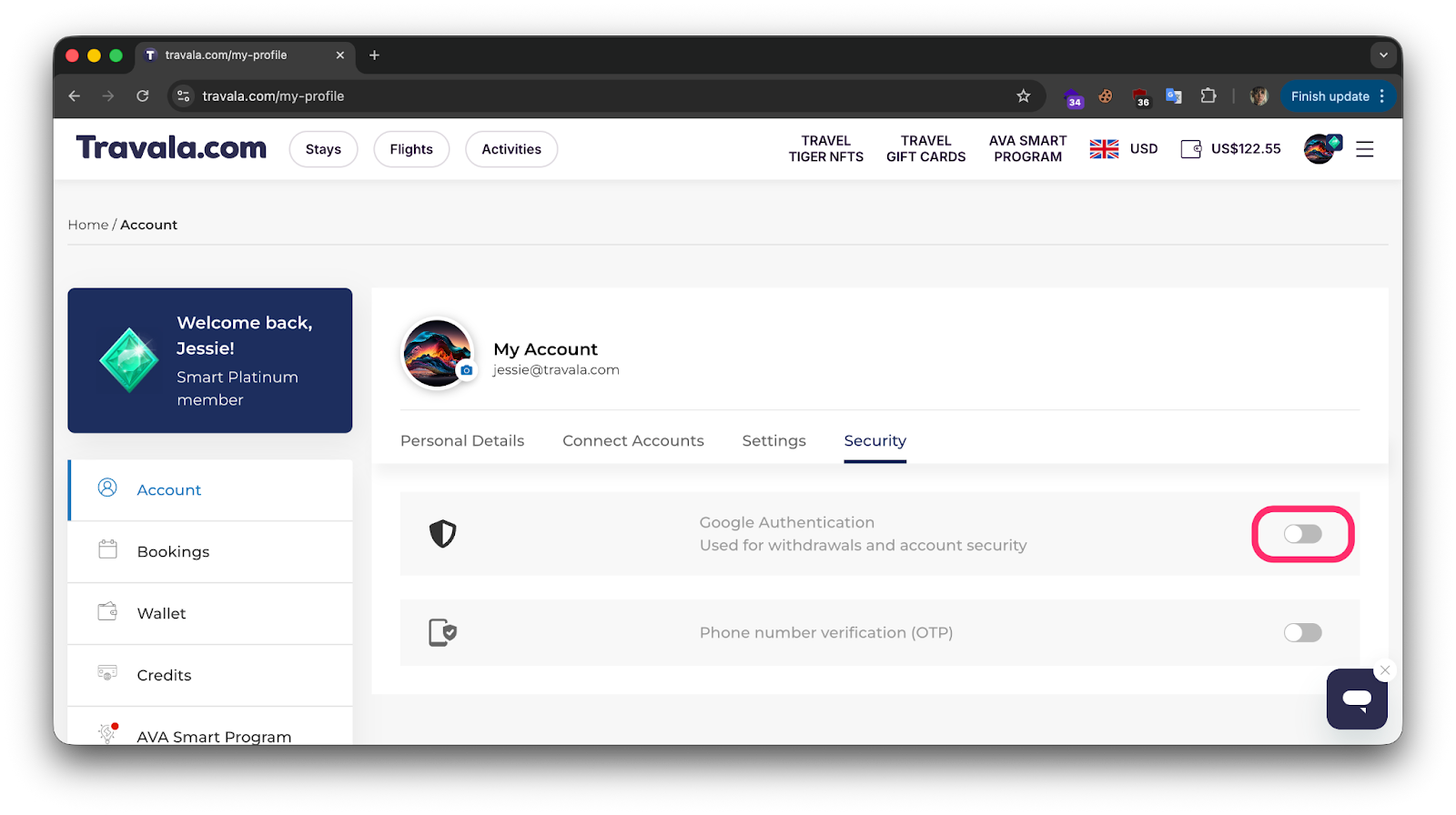Screen dimensions: 1456x815
Task: Open the Google Translate extension icon
Action: point(1174,96)
